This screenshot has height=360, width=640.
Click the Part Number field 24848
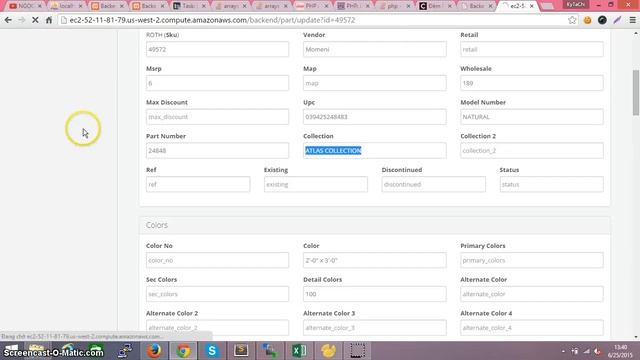tap(217, 151)
